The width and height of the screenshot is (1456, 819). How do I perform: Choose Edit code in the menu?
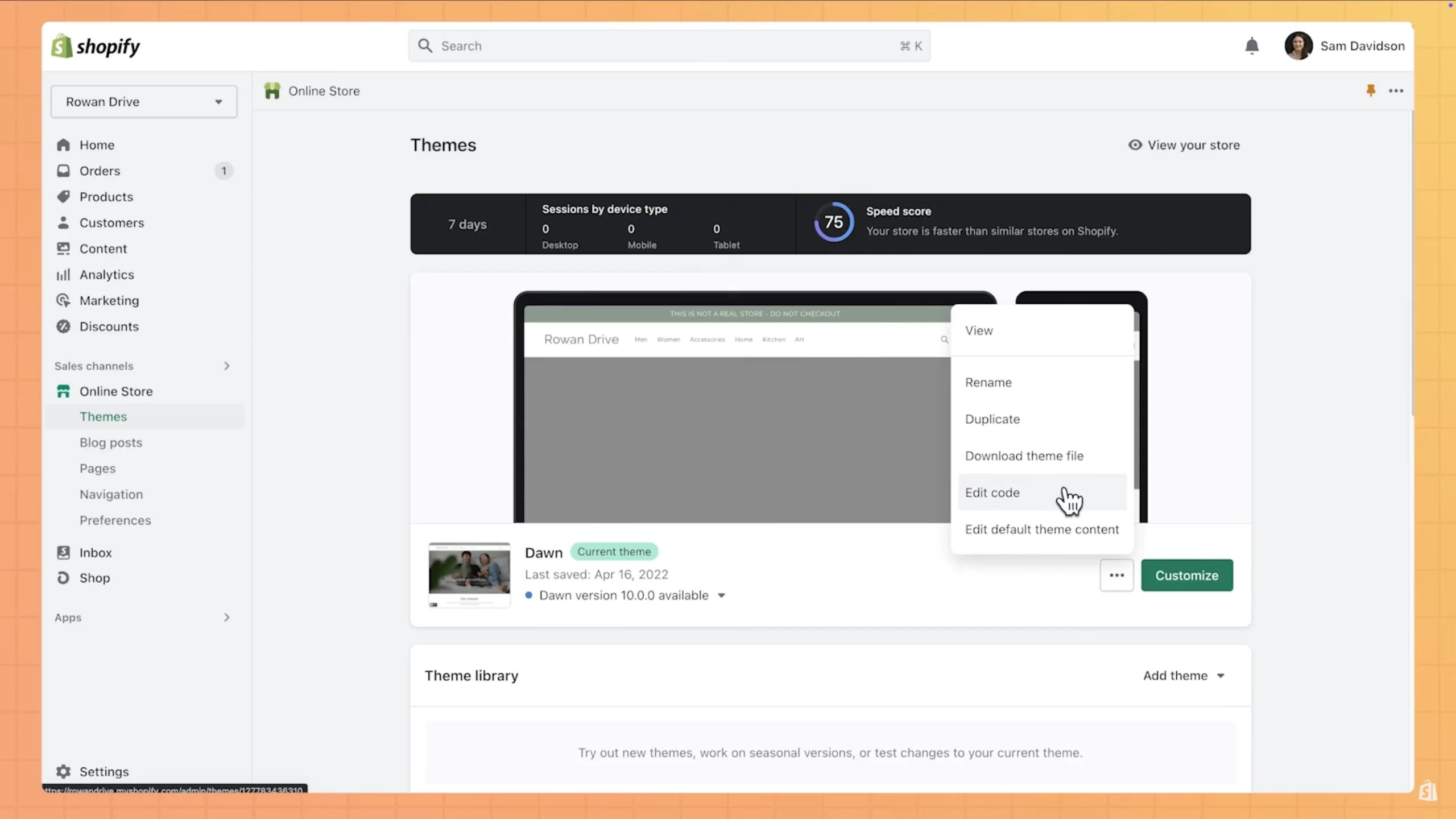pyautogui.click(x=1042, y=493)
